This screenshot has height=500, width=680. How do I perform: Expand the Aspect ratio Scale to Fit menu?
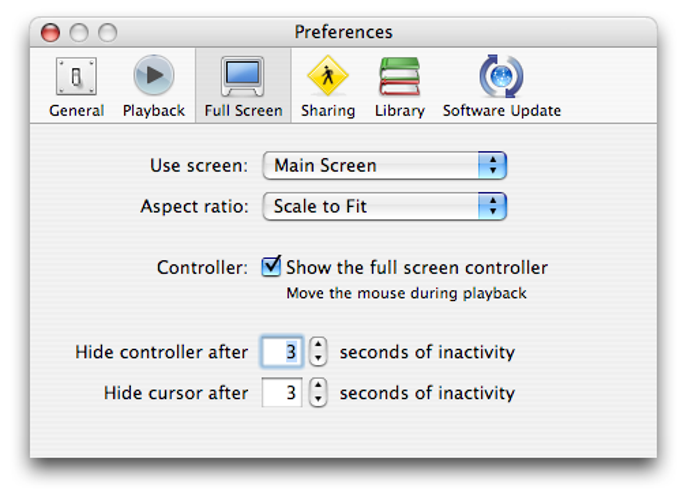pyautogui.click(x=385, y=207)
